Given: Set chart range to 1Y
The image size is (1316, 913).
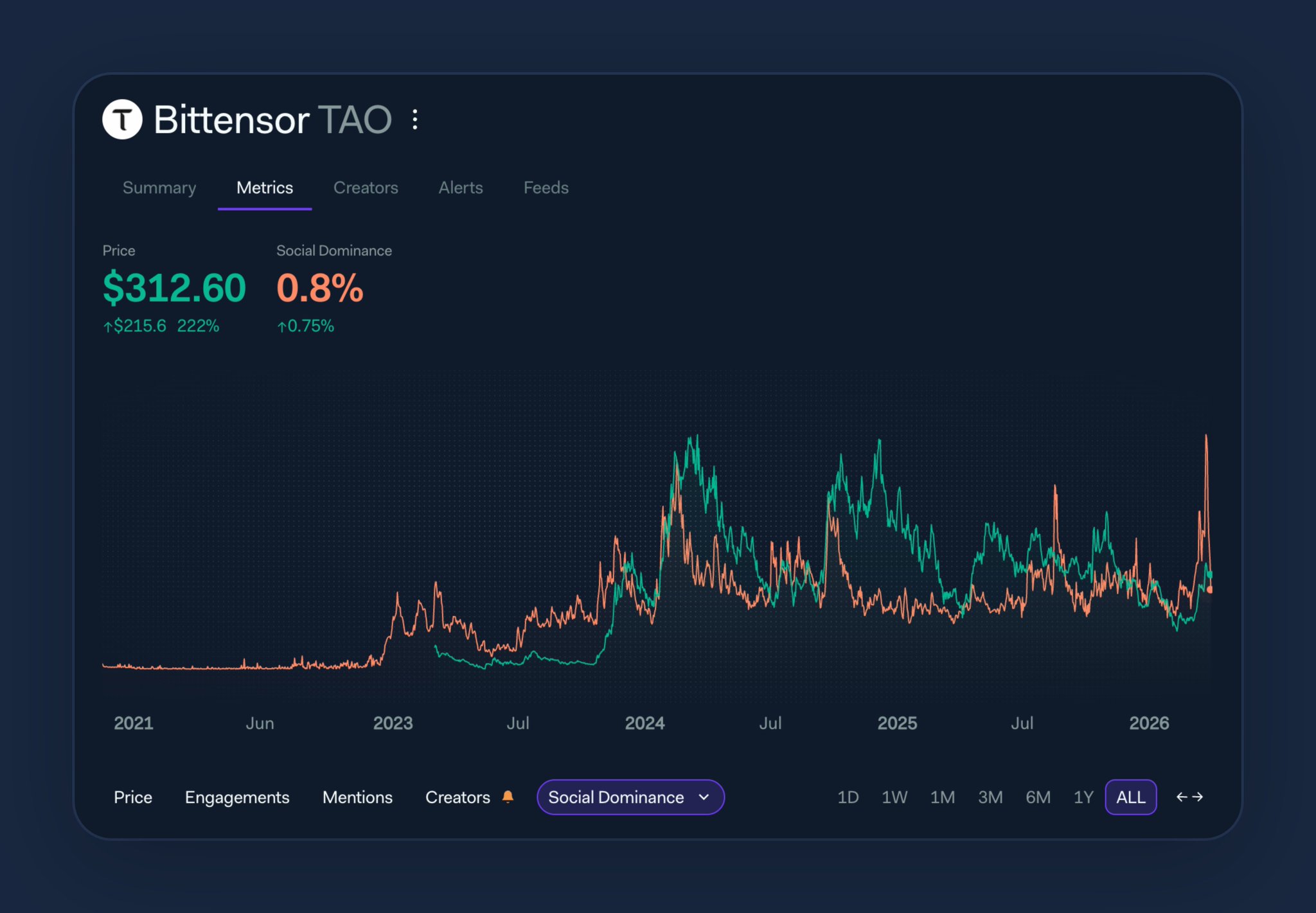Looking at the screenshot, I should coord(1083,797).
